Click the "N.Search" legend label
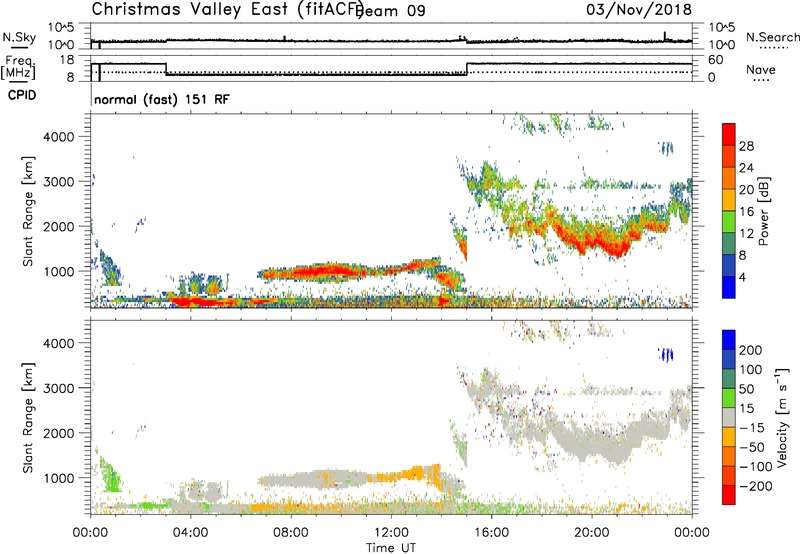 773,37
